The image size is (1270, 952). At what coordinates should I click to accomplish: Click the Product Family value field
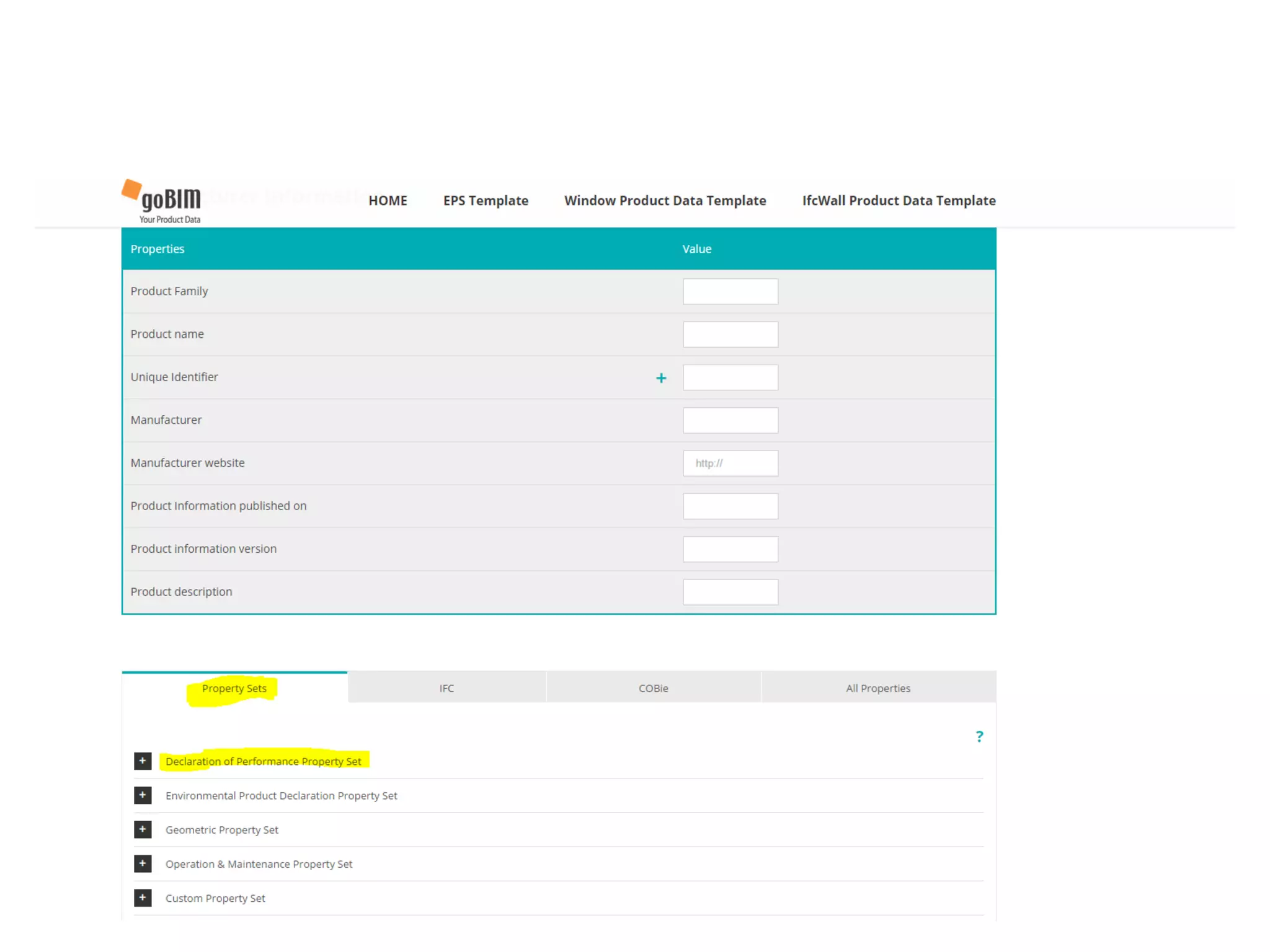point(730,291)
